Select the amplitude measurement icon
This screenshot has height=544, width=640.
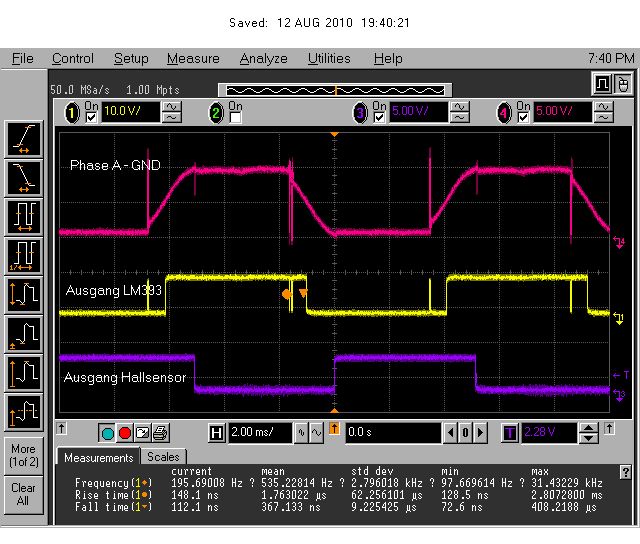click(x=24, y=373)
